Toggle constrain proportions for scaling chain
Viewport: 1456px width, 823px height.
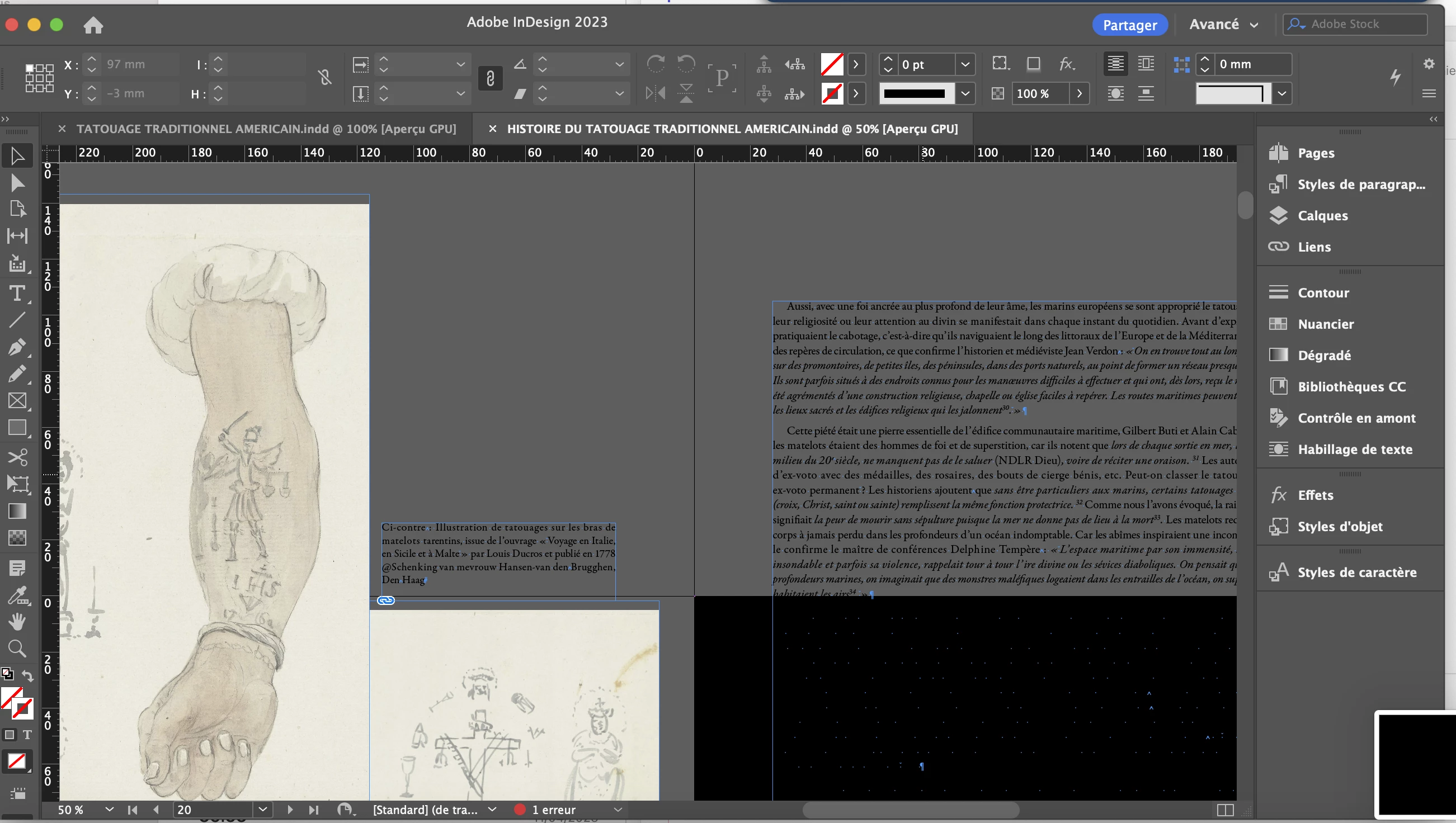(490, 78)
